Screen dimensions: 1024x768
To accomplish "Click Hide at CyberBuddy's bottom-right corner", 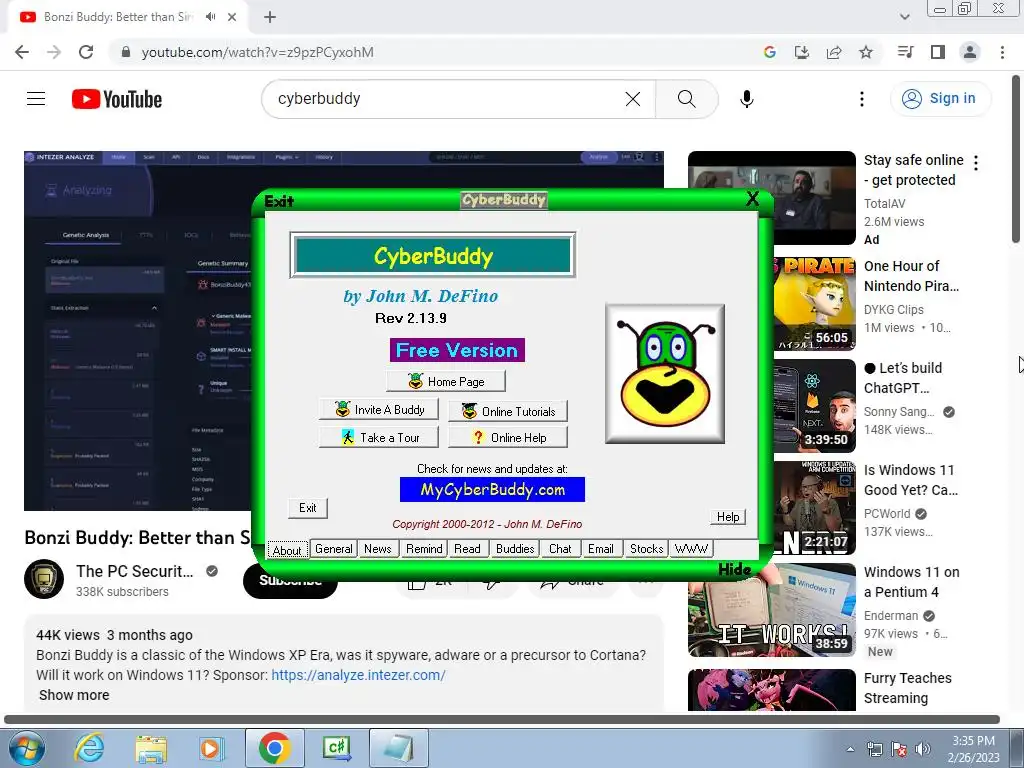I will pos(735,569).
